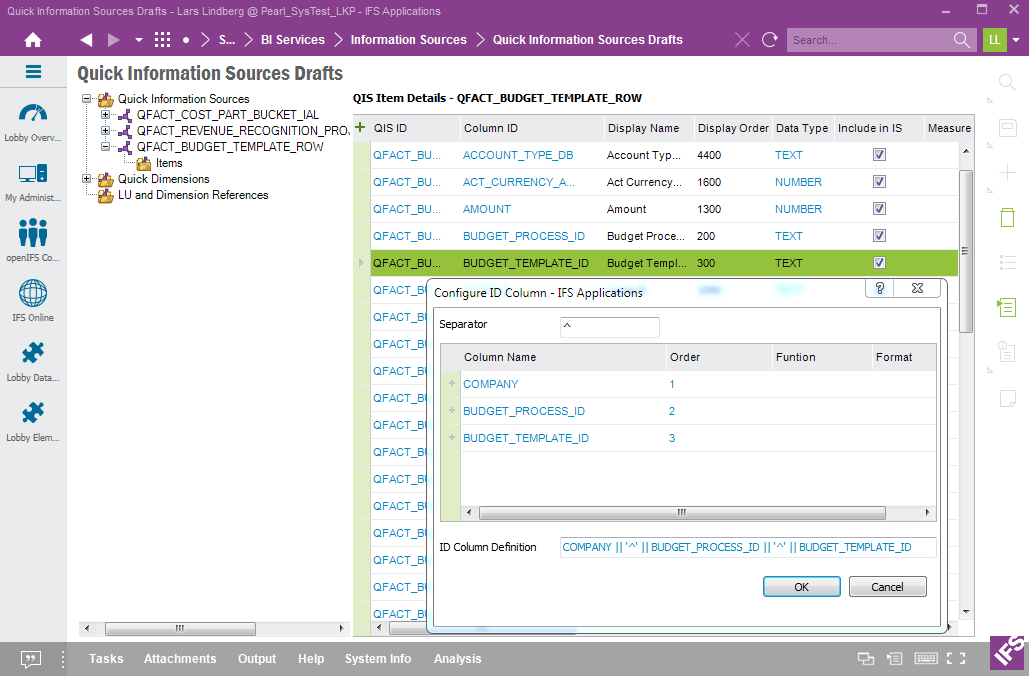1029x676 pixels.
Task: Click the hamburger menu icon in sidebar
Action: click(x=33, y=72)
